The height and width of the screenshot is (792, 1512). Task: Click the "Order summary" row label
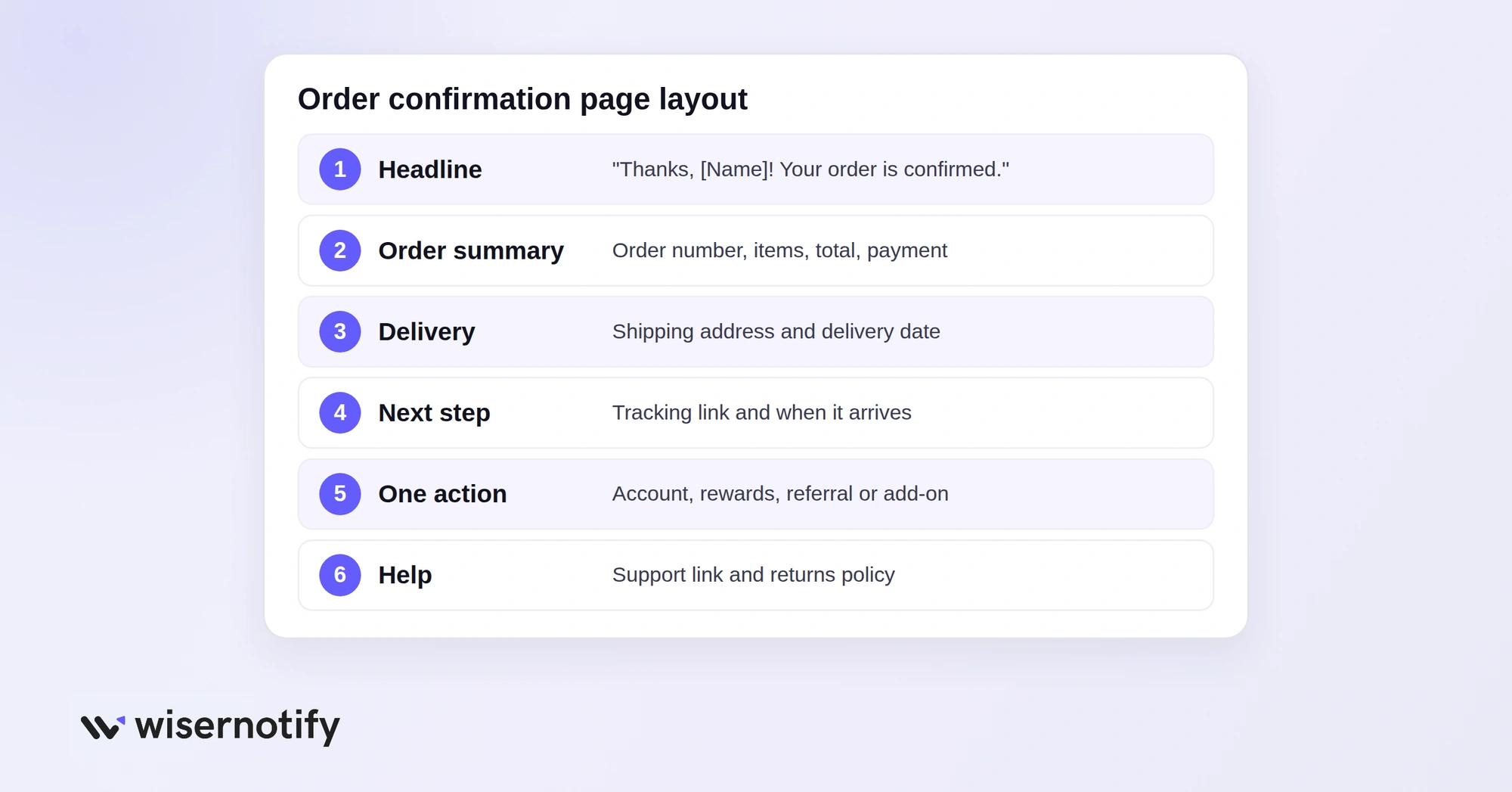[x=471, y=250]
